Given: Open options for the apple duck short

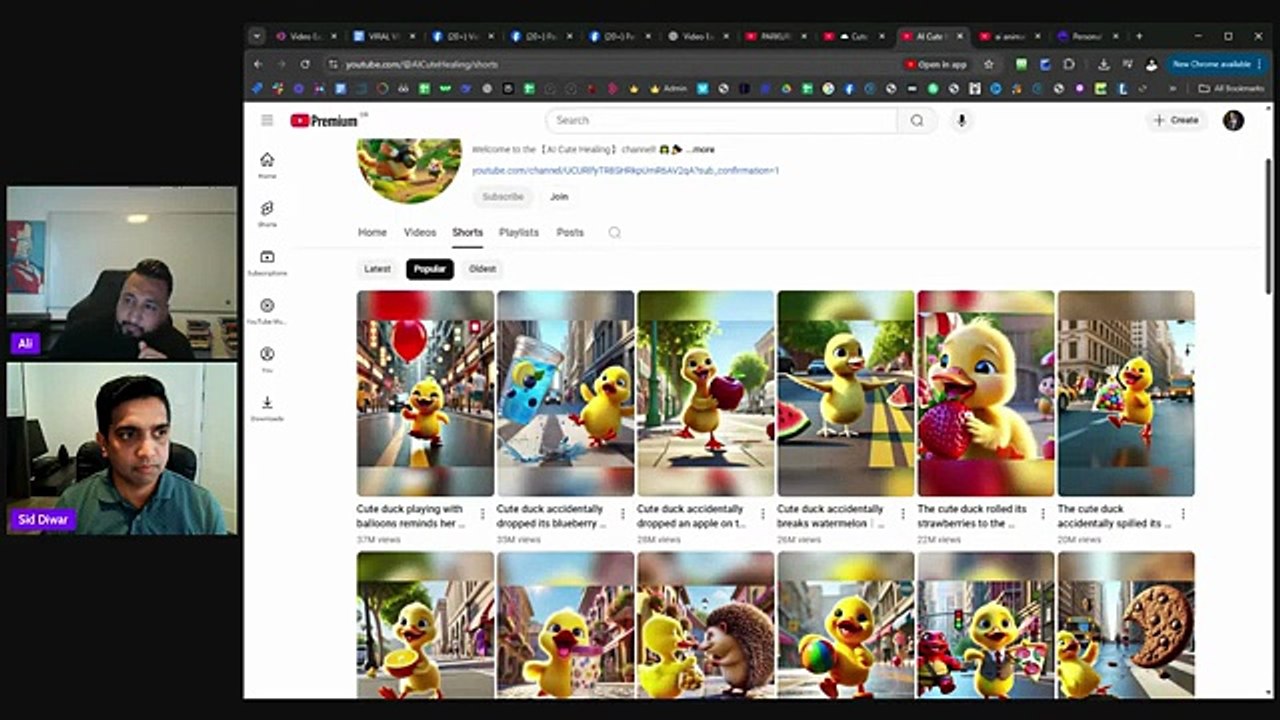Looking at the screenshot, I should (x=762, y=514).
